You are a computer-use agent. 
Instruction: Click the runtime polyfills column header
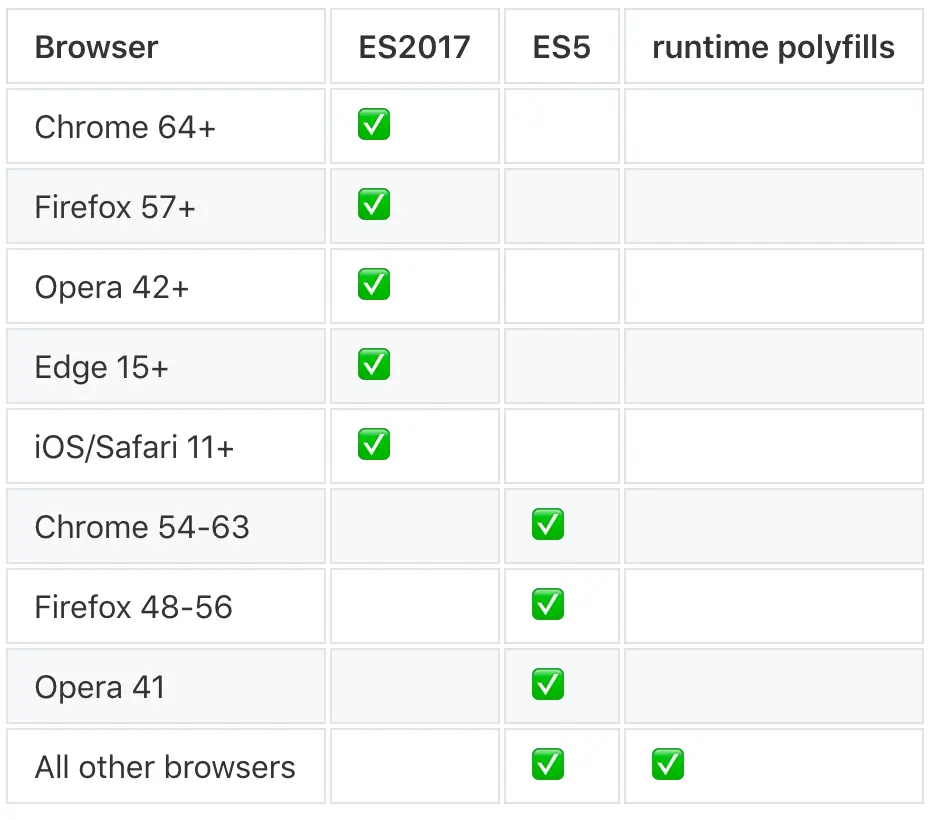pyautogui.click(x=773, y=47)
